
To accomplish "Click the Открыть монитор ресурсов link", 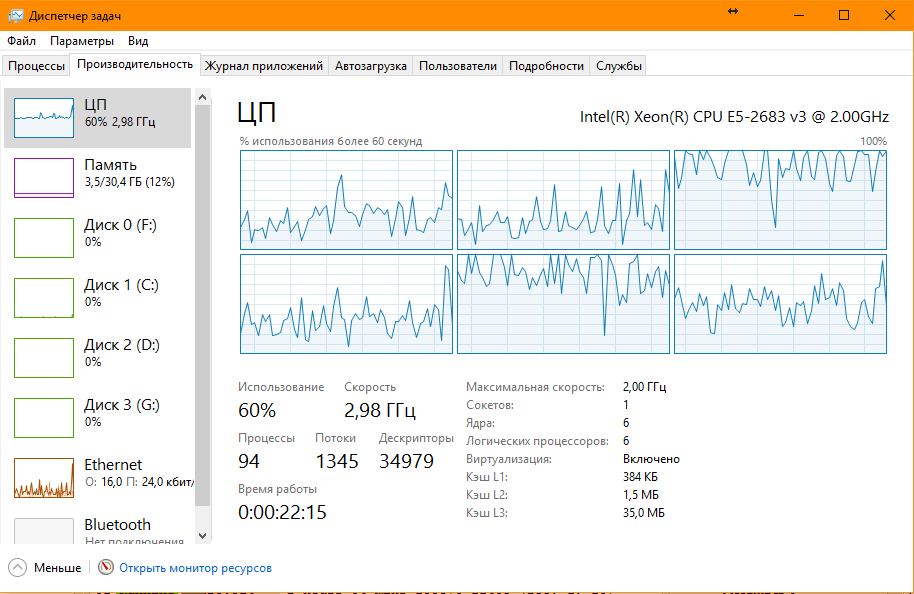I will 195,568.
